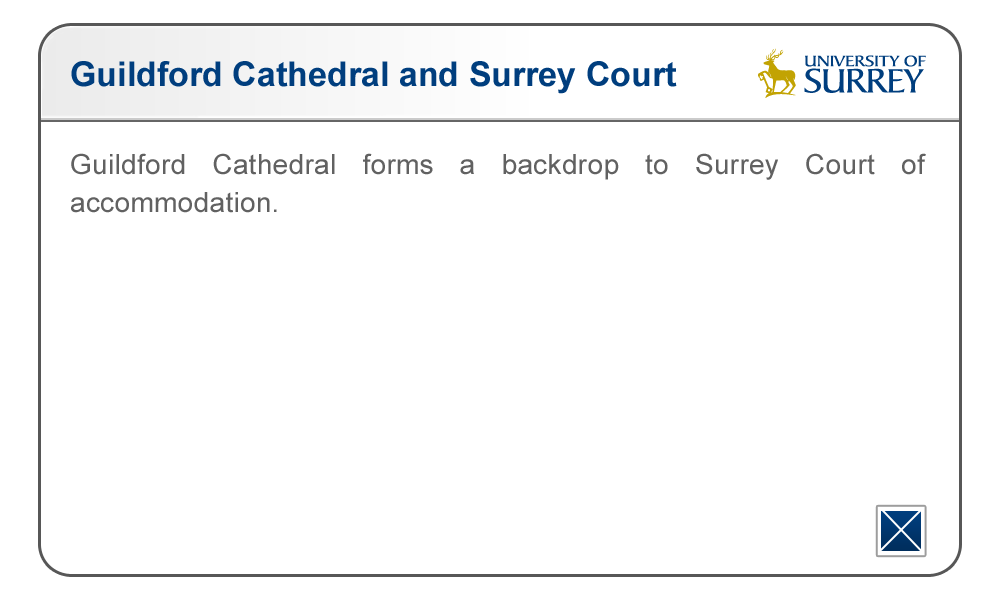The width and height of the screenshot is (1000, 600).
Task: Click the word 'accommodation.' in description
Action: (174, 203)
